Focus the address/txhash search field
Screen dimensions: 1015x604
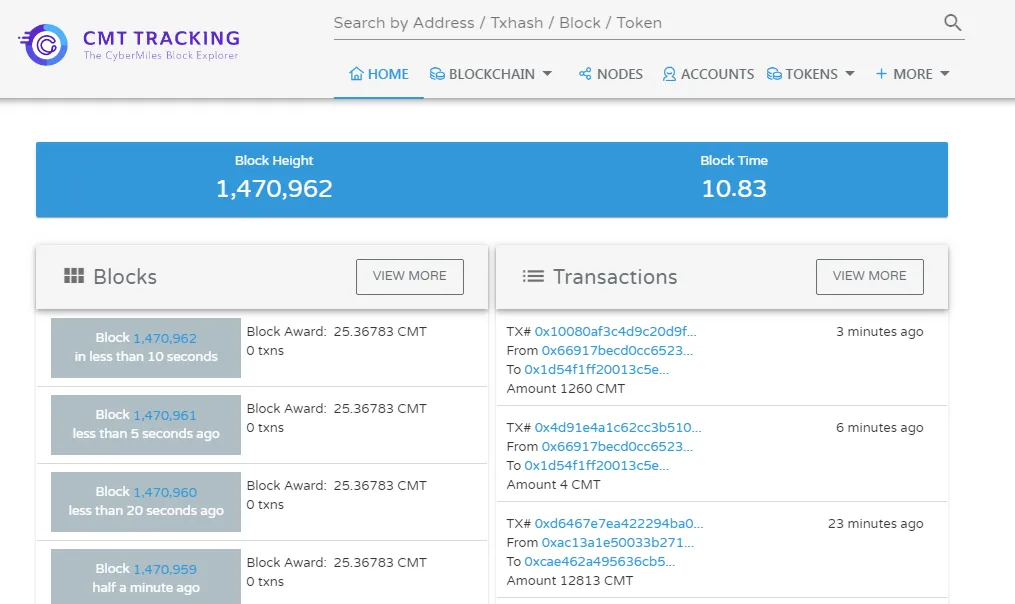(x=636, y=23)
